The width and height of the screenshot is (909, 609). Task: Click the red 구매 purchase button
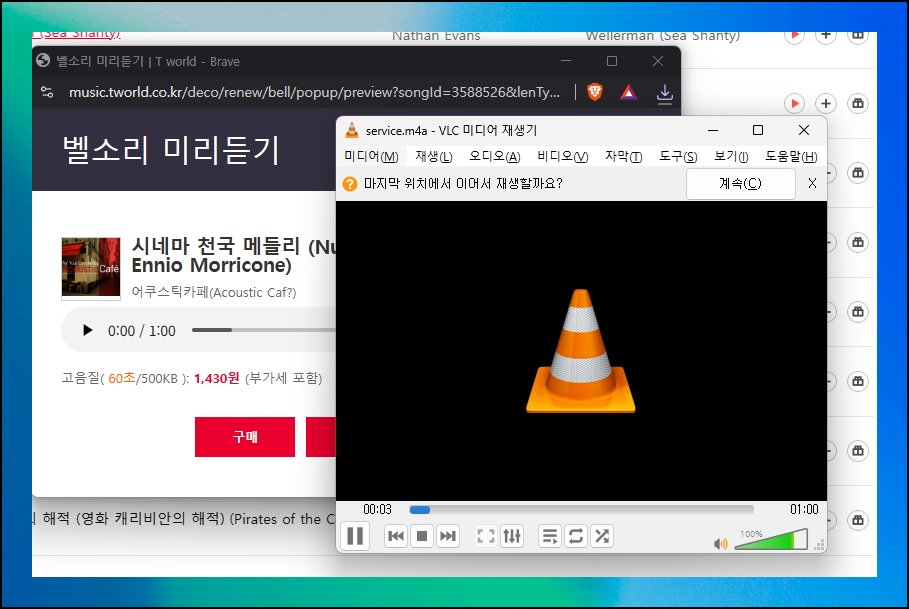(x=245, y=436)
